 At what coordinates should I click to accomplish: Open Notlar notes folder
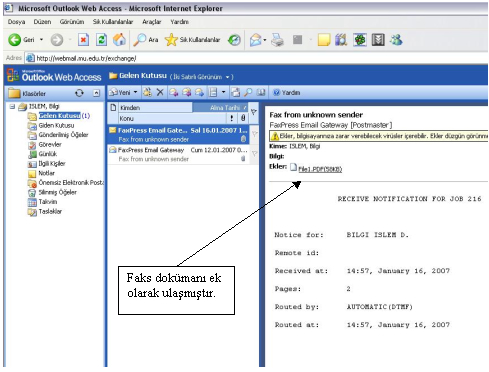pos(46,173)
